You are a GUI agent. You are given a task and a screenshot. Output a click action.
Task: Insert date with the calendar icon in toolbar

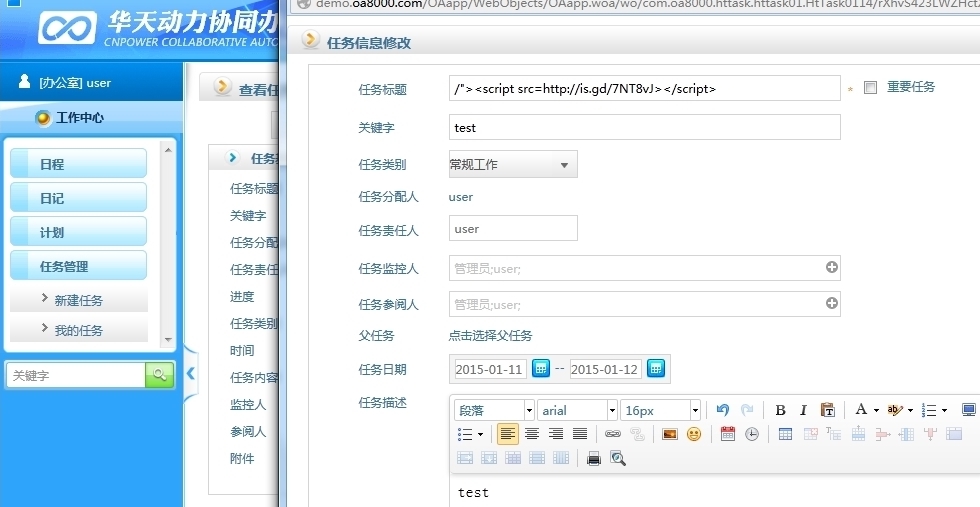pos(728,434)
